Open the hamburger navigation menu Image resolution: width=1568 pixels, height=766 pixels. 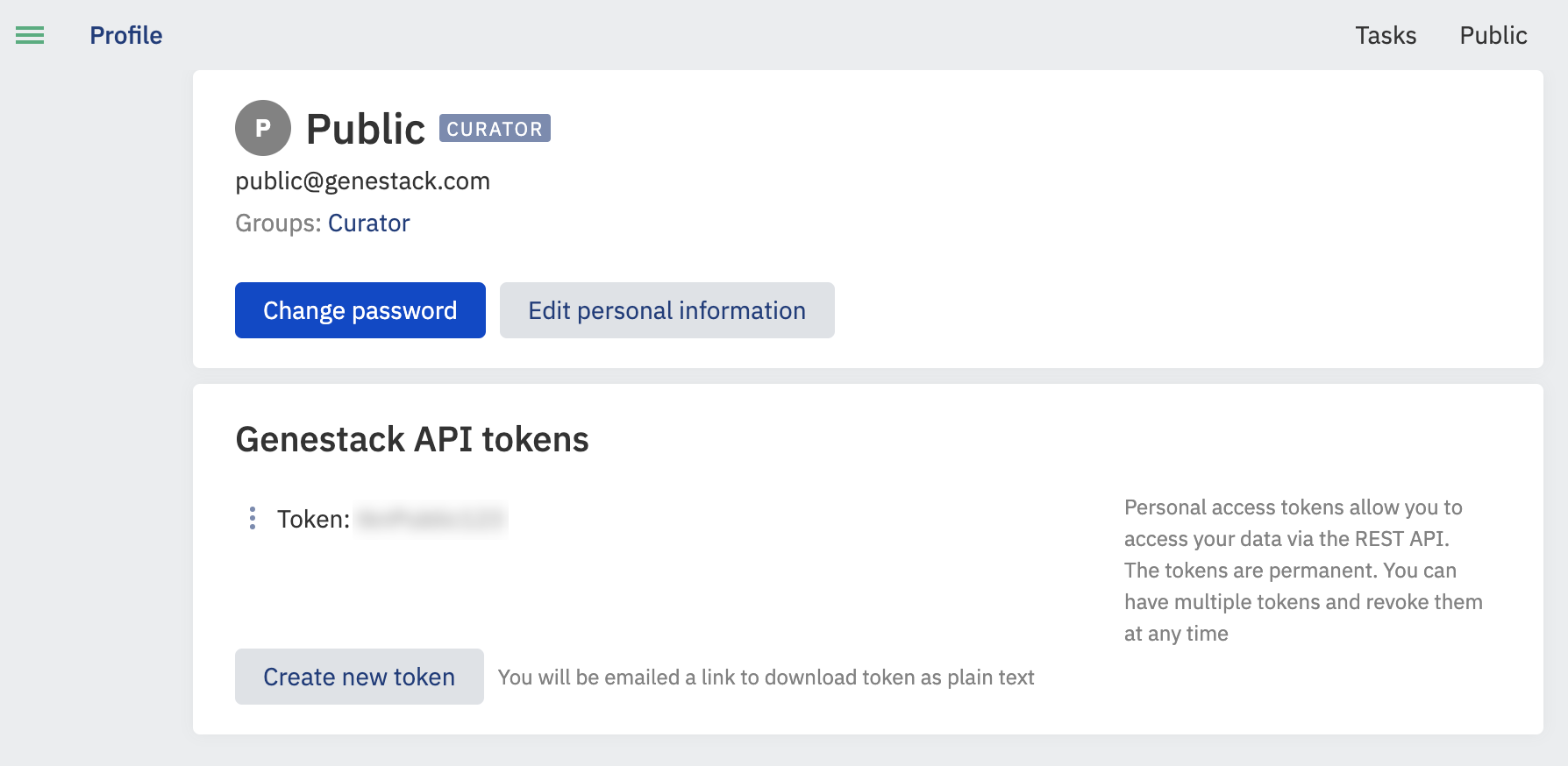coord(30,35)
